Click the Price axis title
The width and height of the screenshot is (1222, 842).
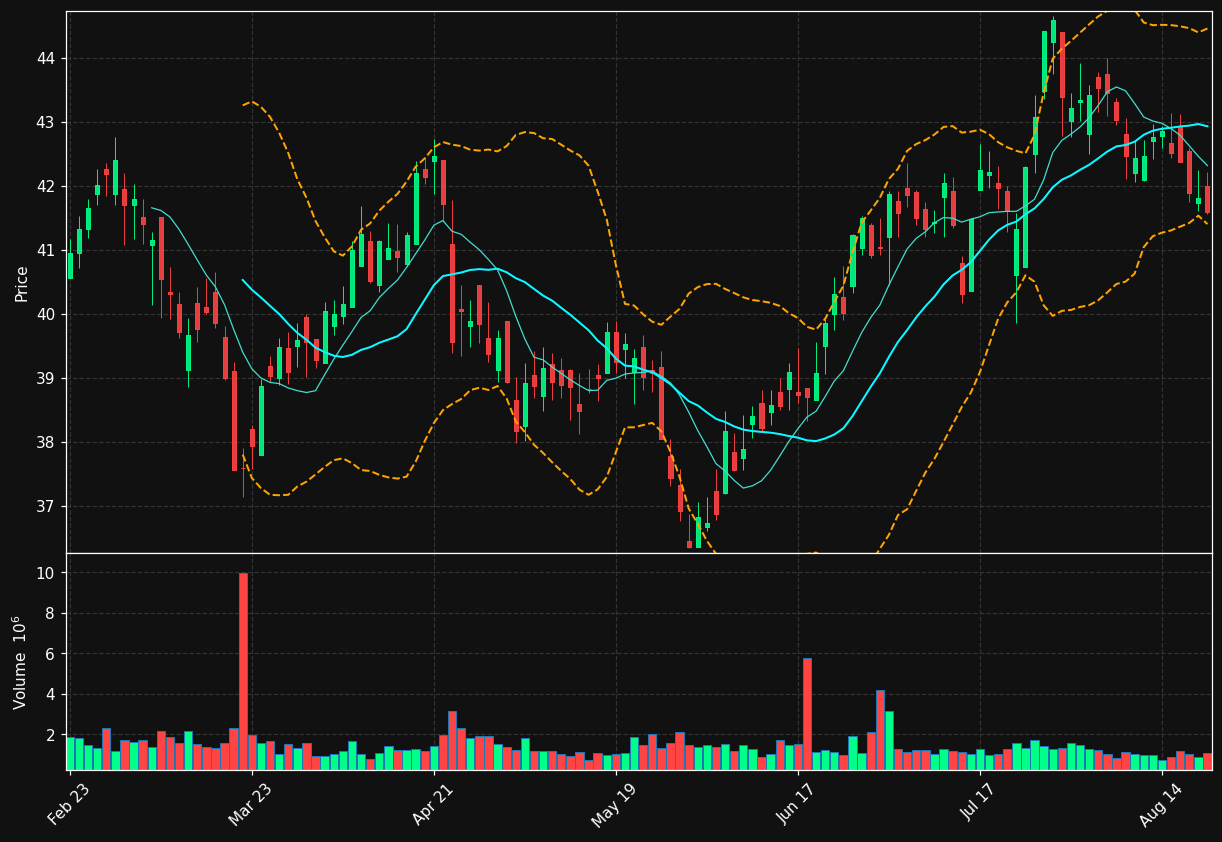[x=21, y=283]
